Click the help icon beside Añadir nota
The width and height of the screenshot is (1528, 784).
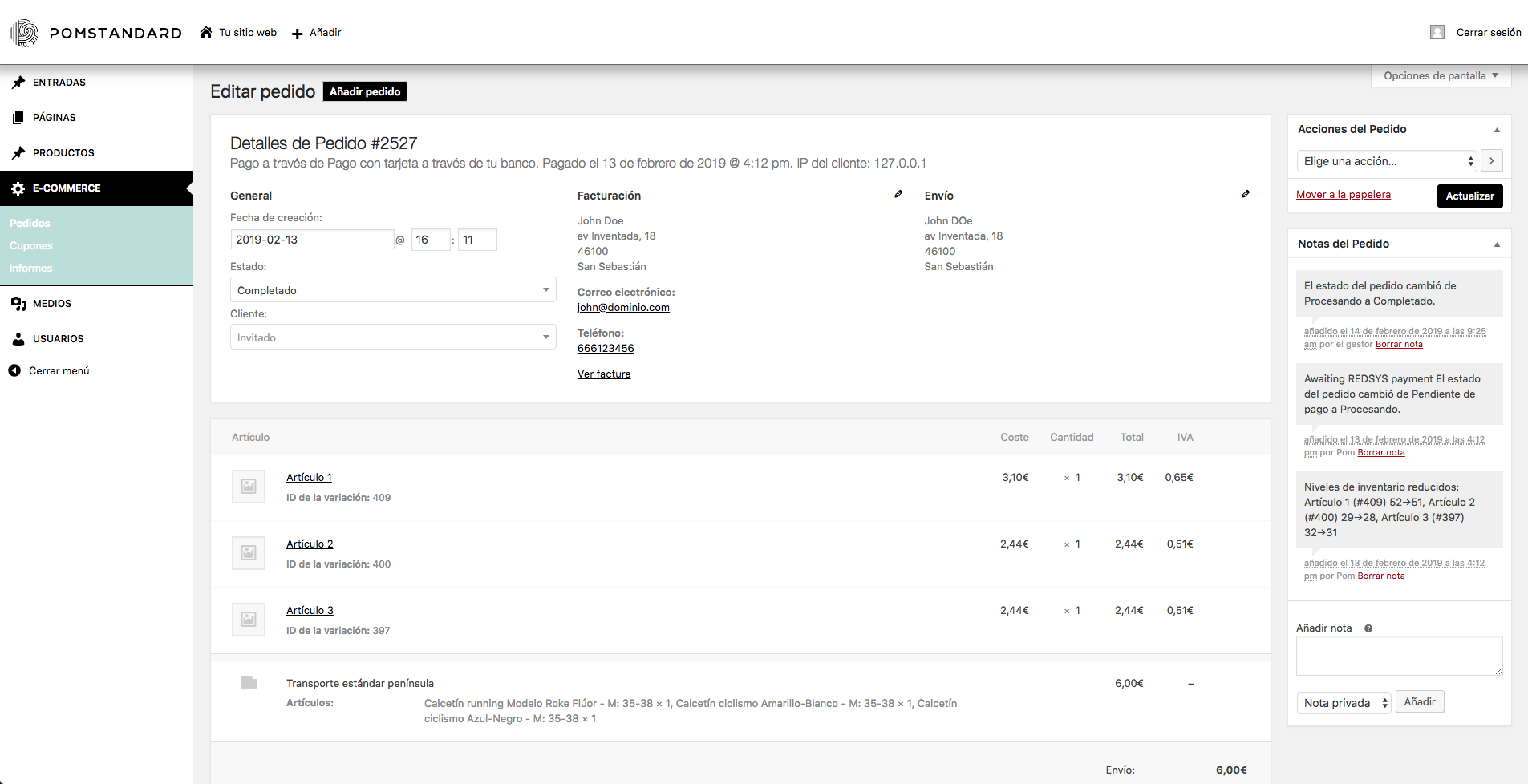[x=1368, y=628]
